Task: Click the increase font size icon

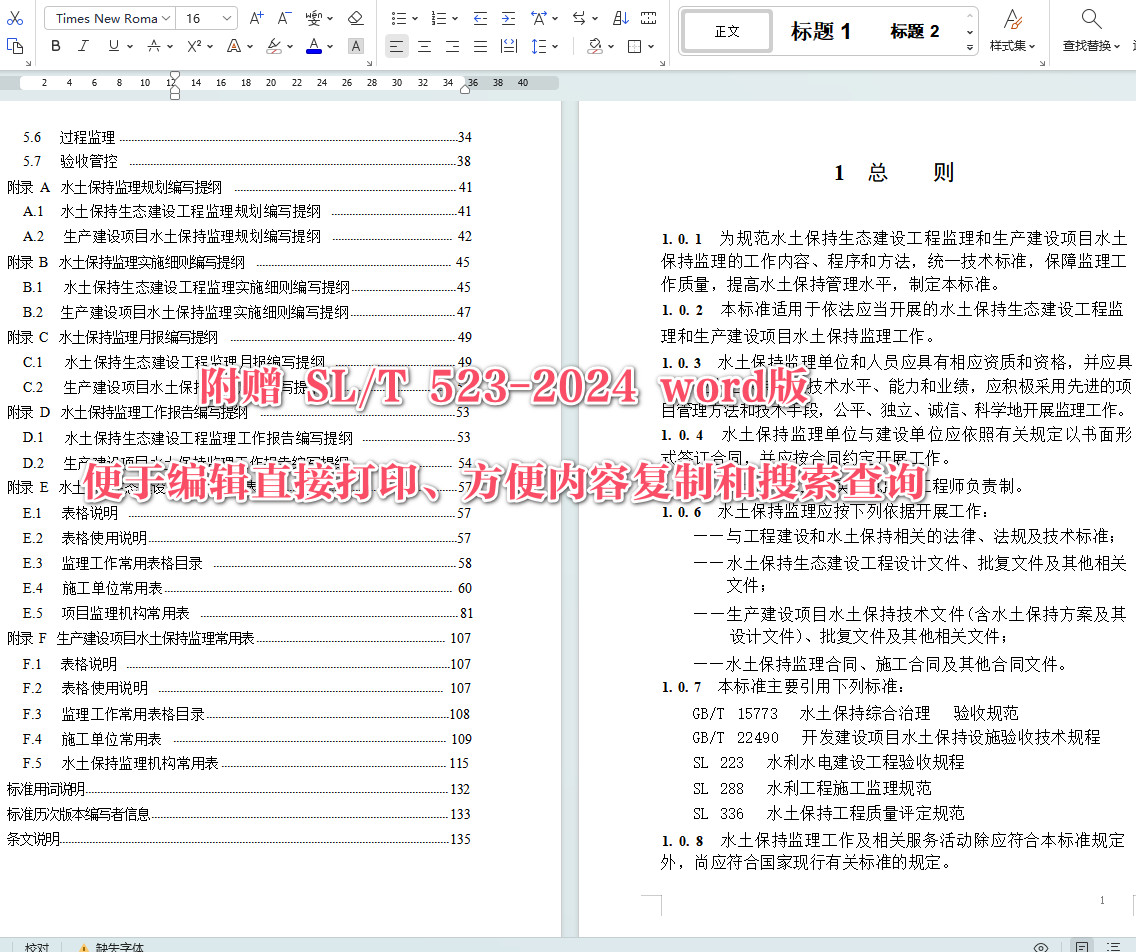Action: (256, 17)
